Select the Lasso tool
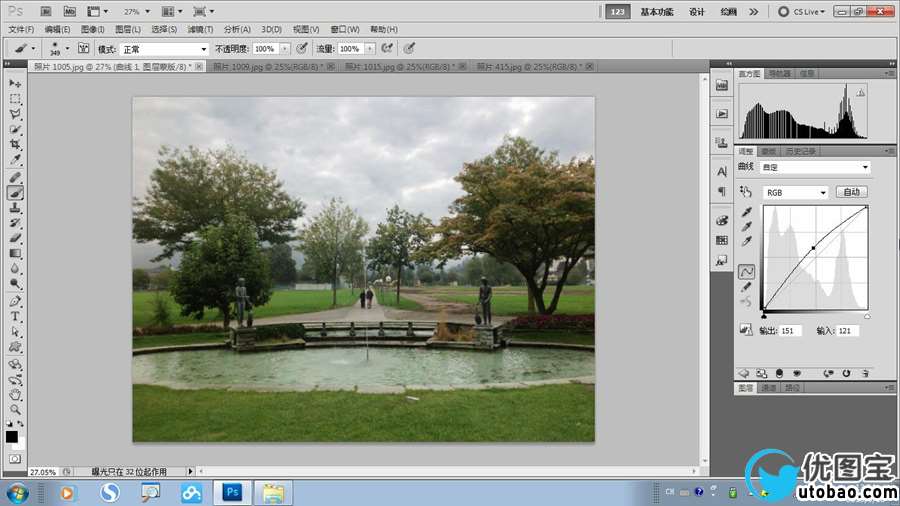Screen dimensions: 900x506 point(15,114)
